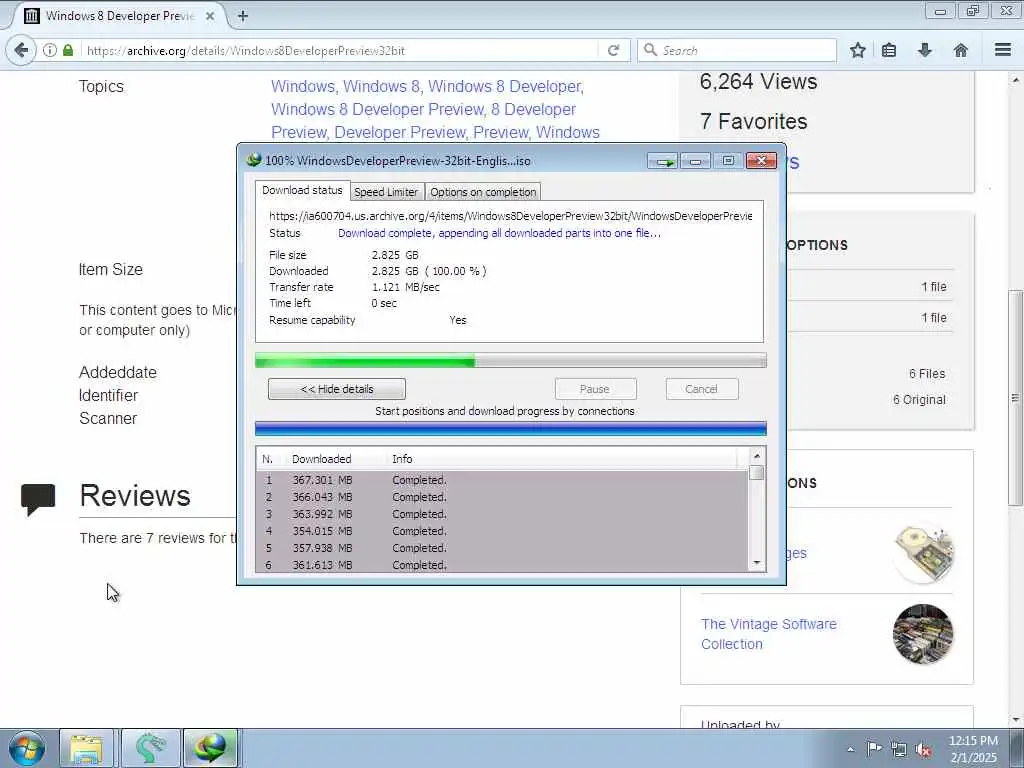The height and width of the screenshot is (768, 1024).
Task: Click the CD-ROM collection thumbnail
Action: tap(923, 553)
